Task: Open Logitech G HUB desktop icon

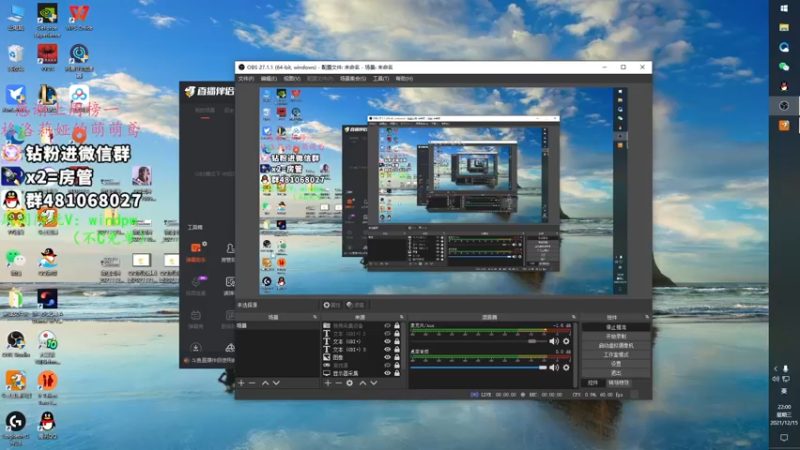Action: pos(16,428)
